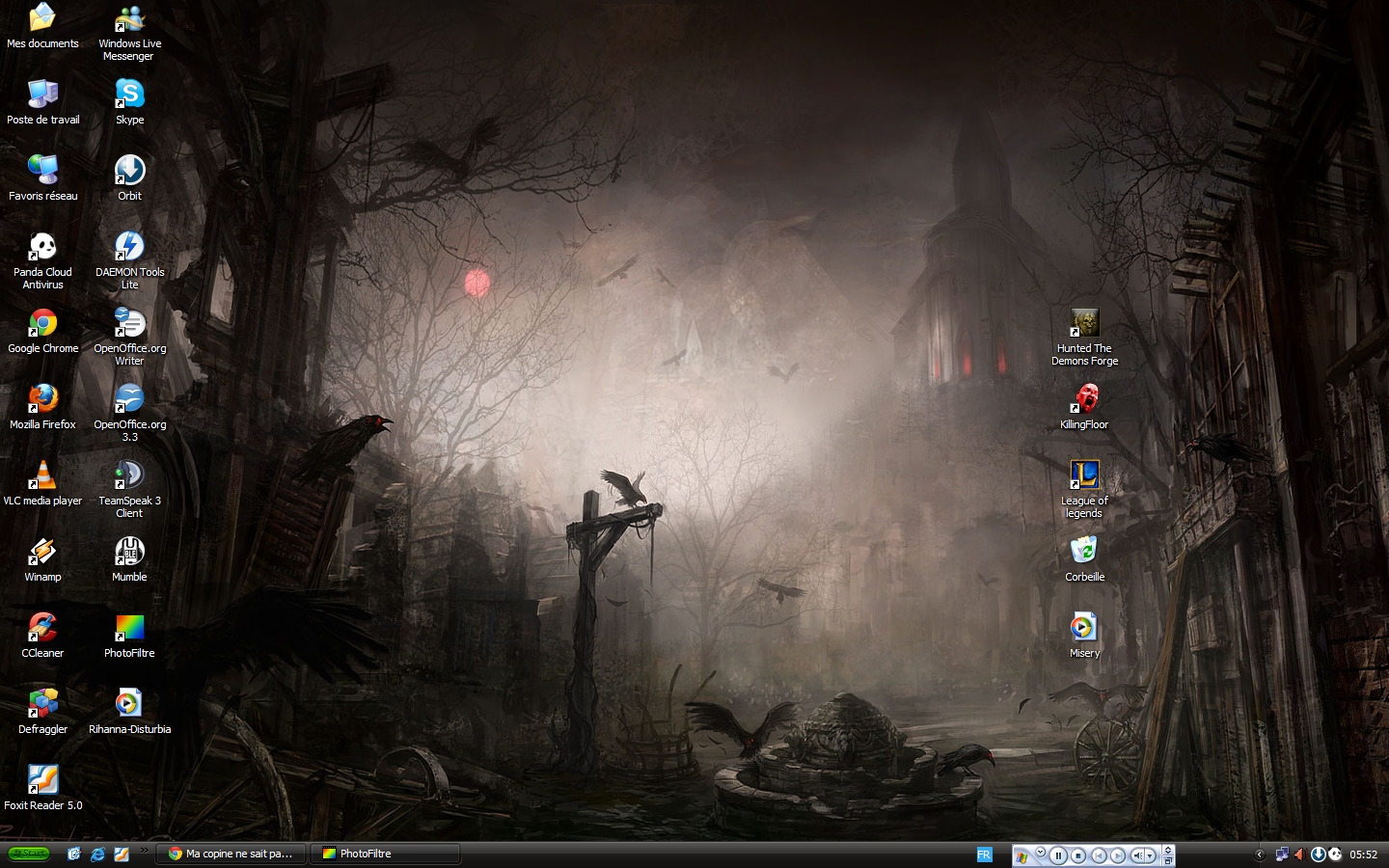1389x868 pixels.
Task: Skip to previous track in media toolbar
Action: click(1099, 855)
